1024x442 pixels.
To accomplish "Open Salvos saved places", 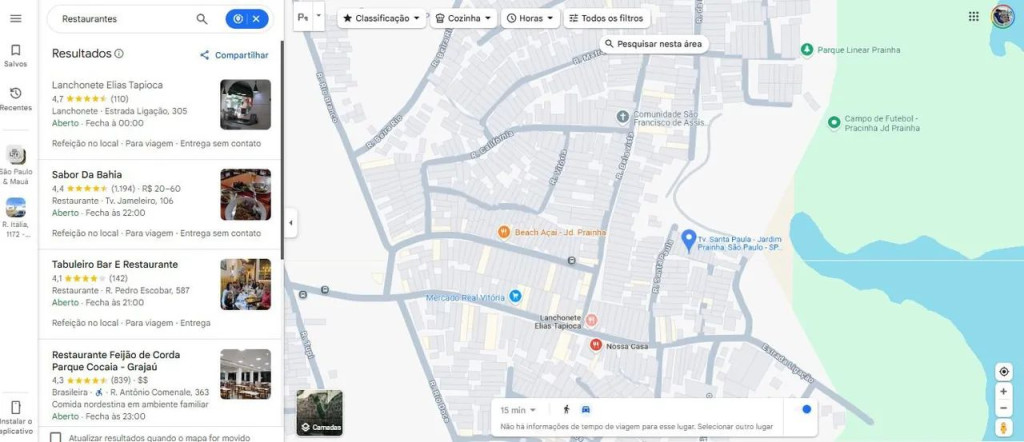I will (x=15, y=55).
